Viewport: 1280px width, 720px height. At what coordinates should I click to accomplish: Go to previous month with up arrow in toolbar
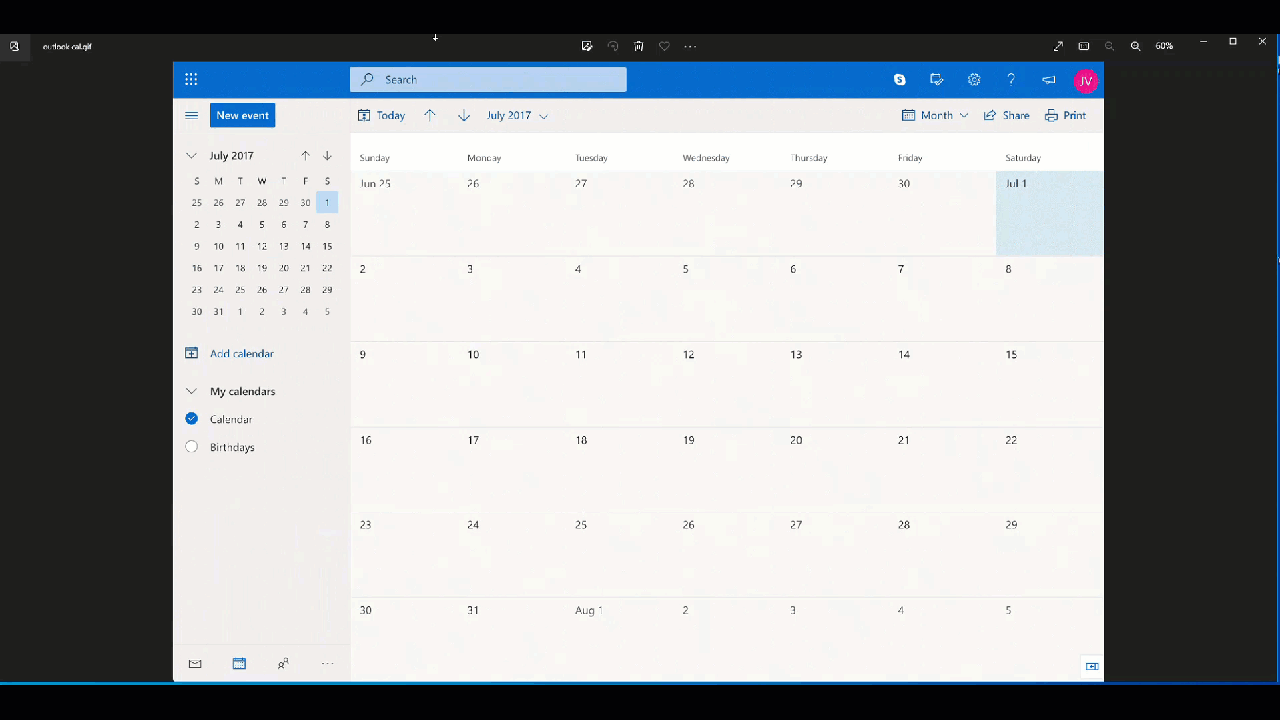(x=430, y=115)
